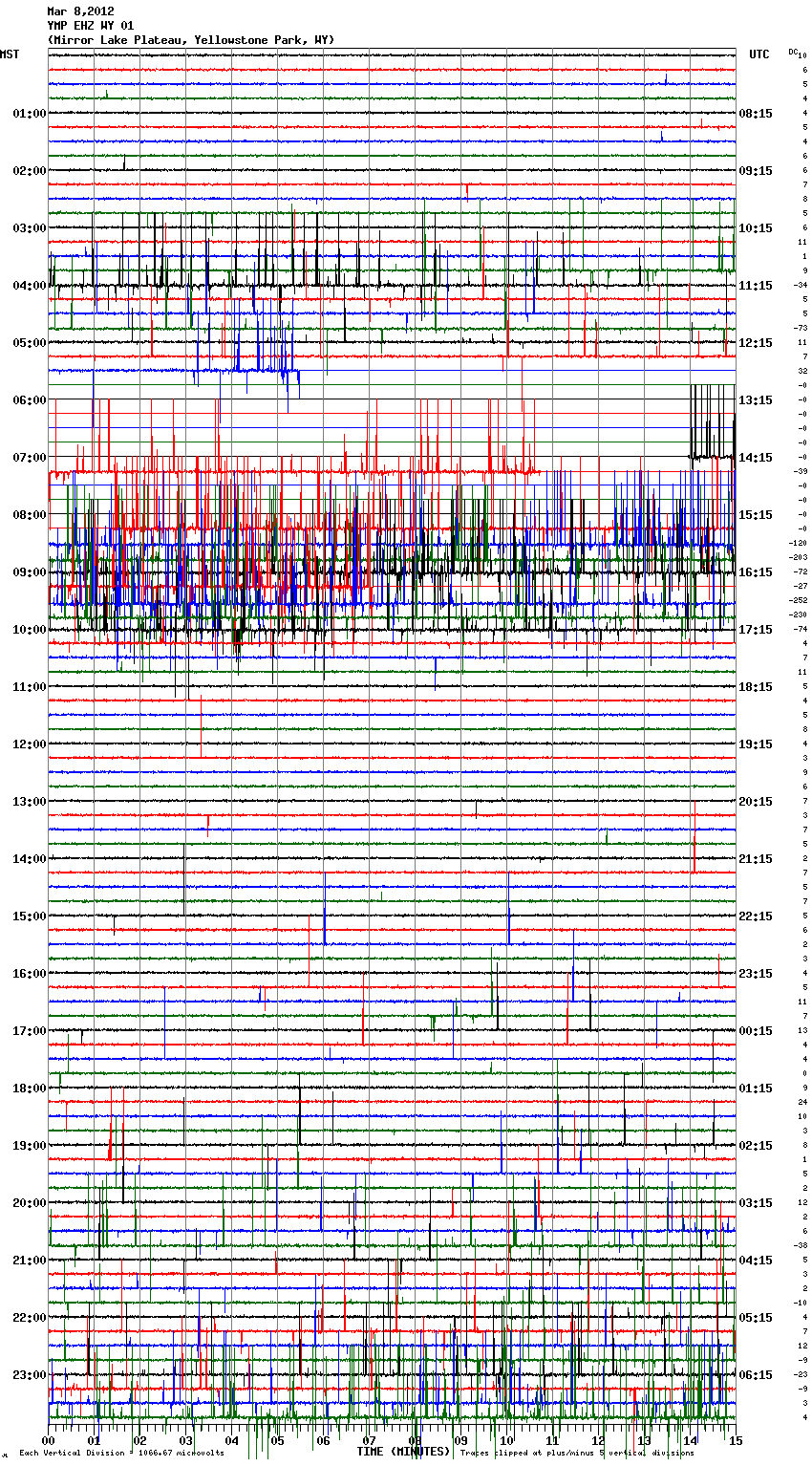The width and height of the screenshot is (812, 1466).
Task: Click the MST time label "02:00"
Action: (30, 171)
